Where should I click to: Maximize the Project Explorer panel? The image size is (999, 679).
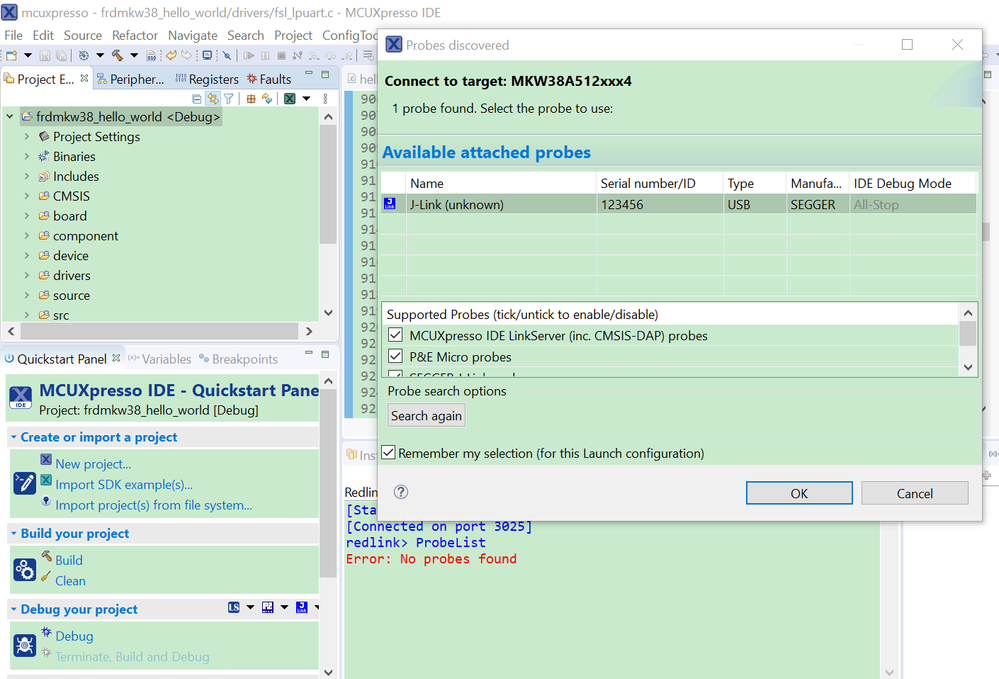pyautogui.click(x=325, y=75)
